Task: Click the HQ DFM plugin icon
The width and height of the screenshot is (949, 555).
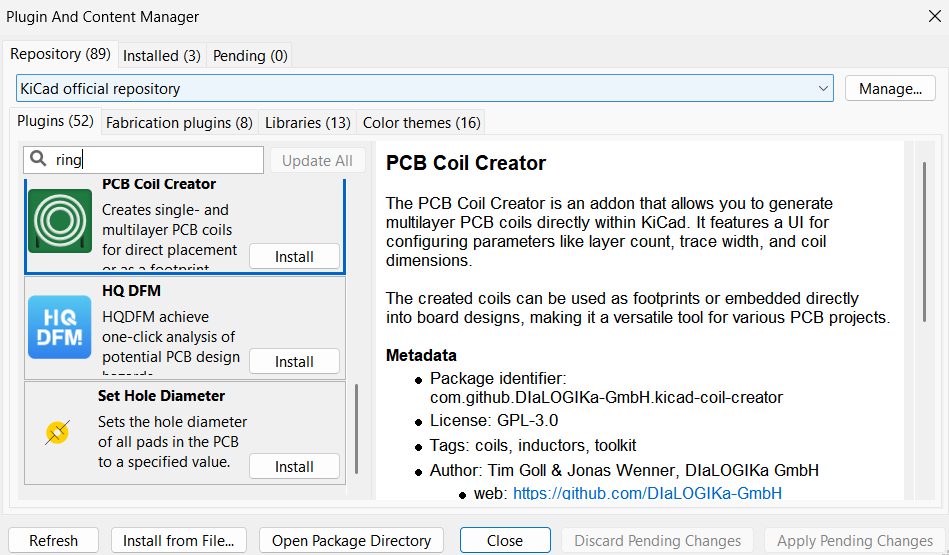Action: [x=60, y=327]
